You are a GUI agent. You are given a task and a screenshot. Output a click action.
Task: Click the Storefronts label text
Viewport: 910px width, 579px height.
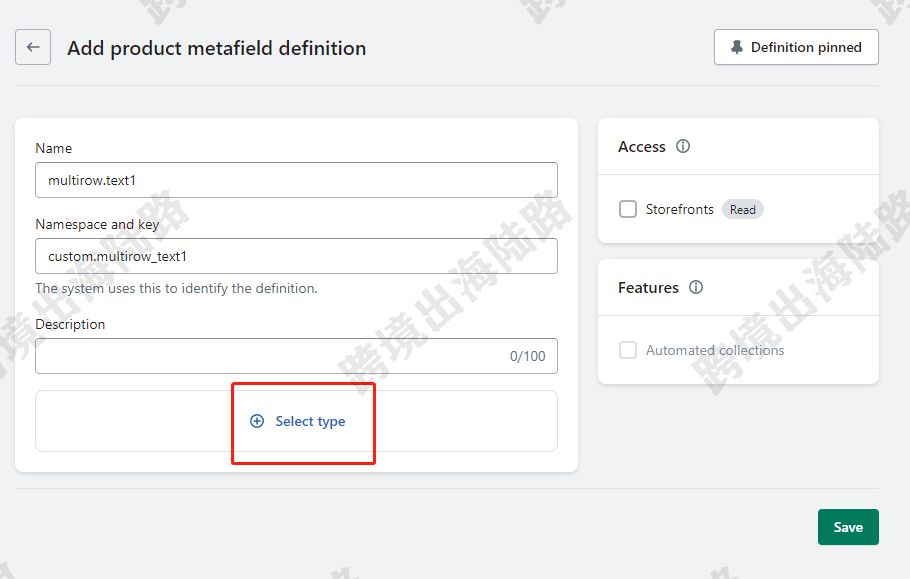coord(680,209)
